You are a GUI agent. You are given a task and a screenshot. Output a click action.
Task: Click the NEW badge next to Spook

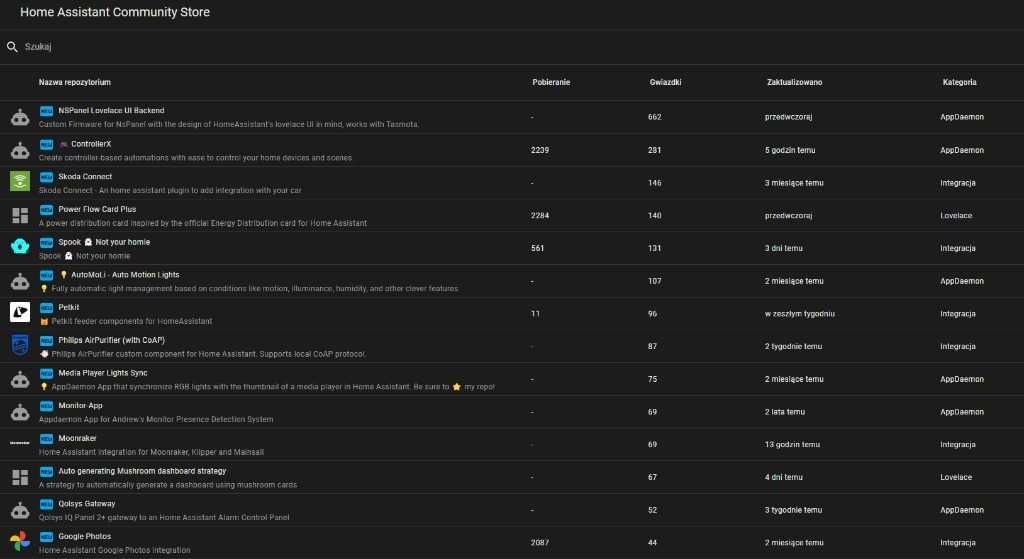(x=46, y=242)
